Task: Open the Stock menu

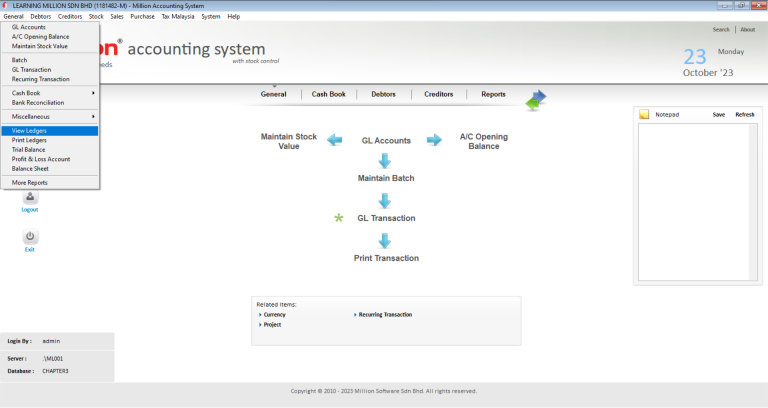Action: (x=96, y=16)
